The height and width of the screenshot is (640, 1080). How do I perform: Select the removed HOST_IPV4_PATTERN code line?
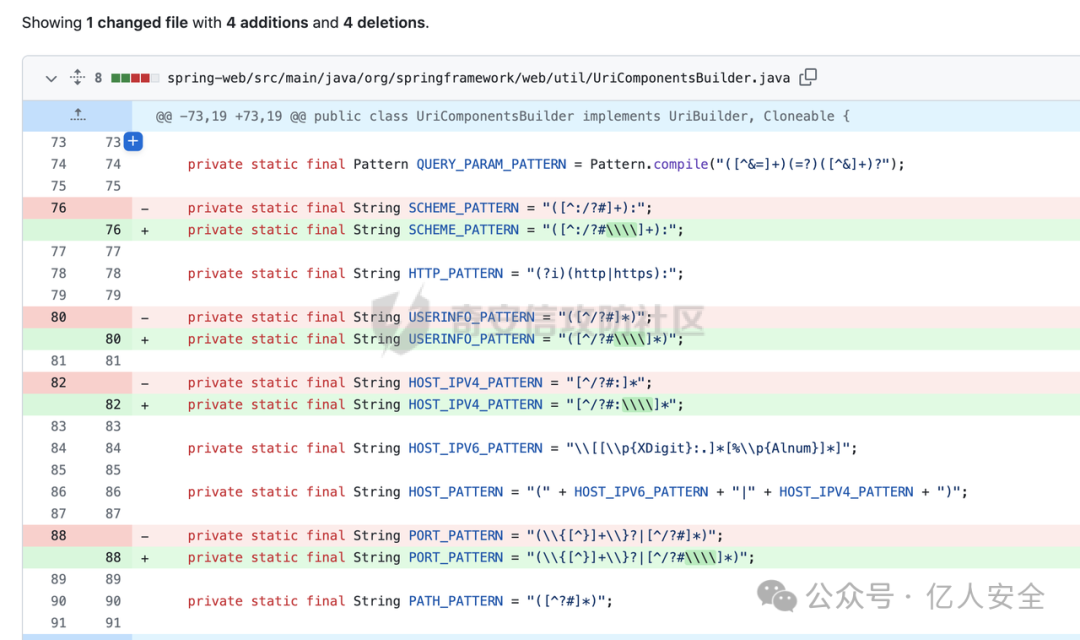pyautogui.click(x=419, y=382)
